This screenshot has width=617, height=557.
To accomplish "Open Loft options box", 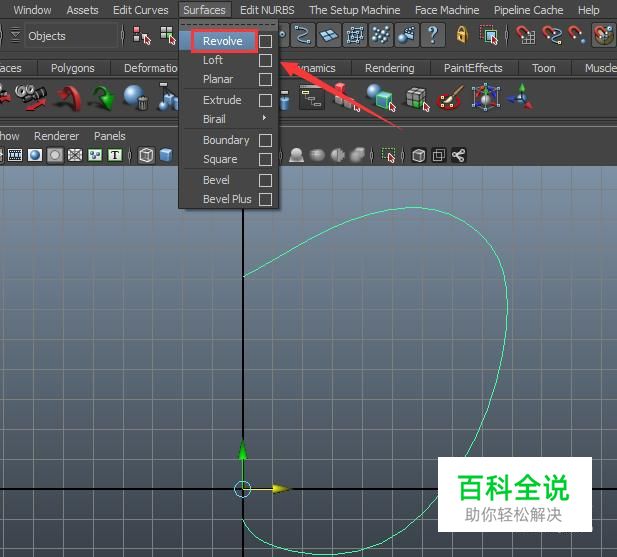I will (265, 60).
